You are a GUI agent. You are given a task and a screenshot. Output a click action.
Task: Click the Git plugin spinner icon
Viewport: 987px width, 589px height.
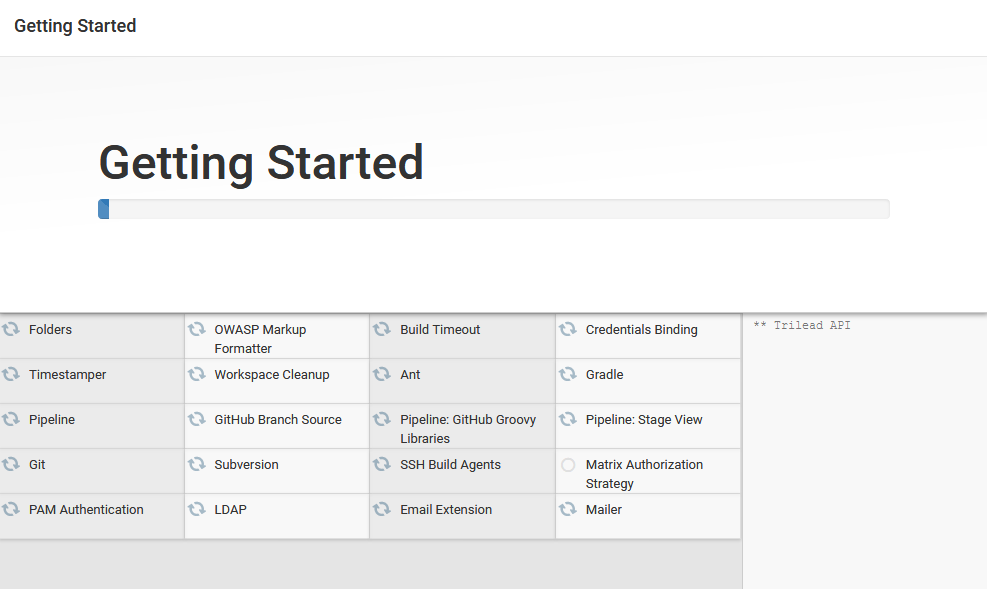point(10,463)
